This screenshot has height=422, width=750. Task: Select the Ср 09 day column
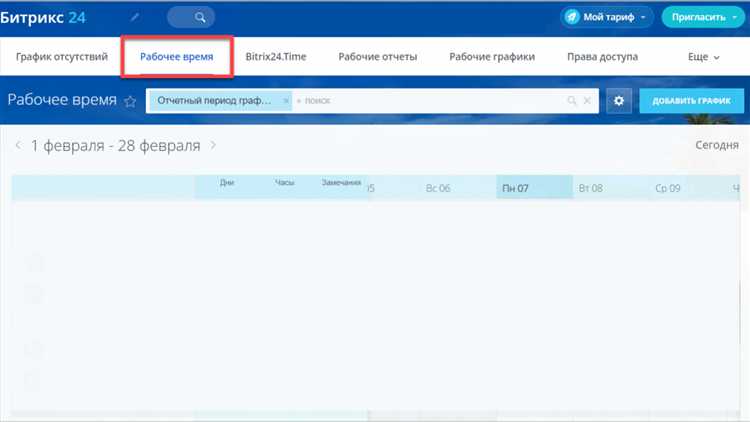click(668, 188)
